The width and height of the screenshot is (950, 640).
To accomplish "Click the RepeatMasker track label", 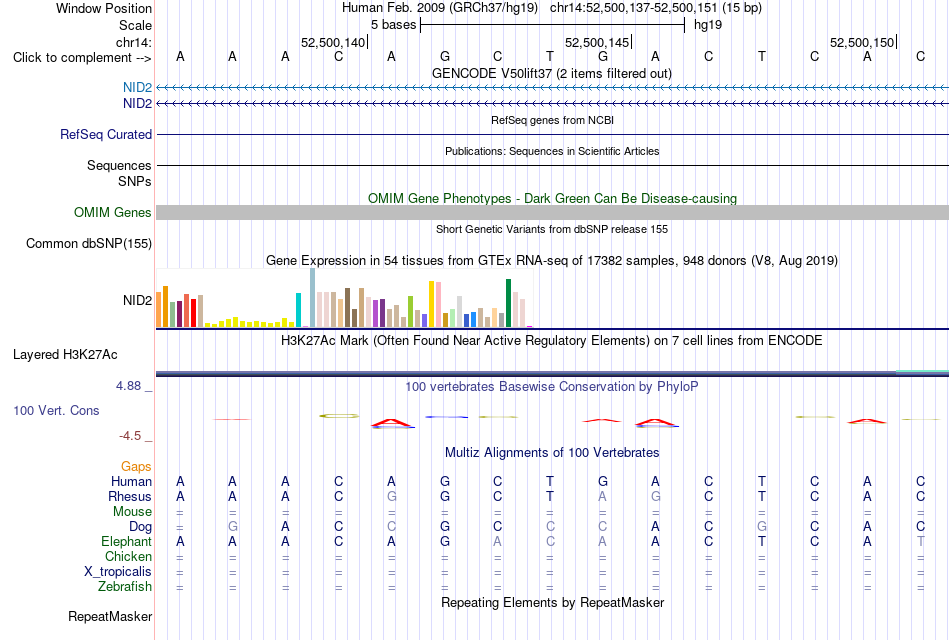I will tap(110, 617).
